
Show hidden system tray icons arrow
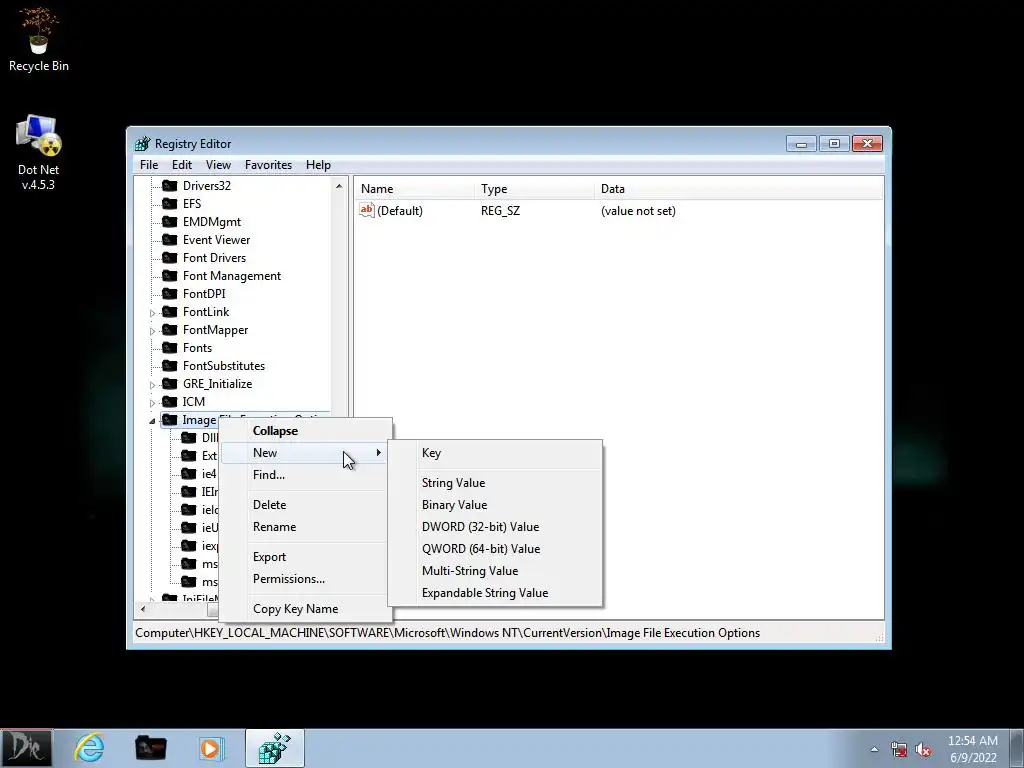click(874, 749)
